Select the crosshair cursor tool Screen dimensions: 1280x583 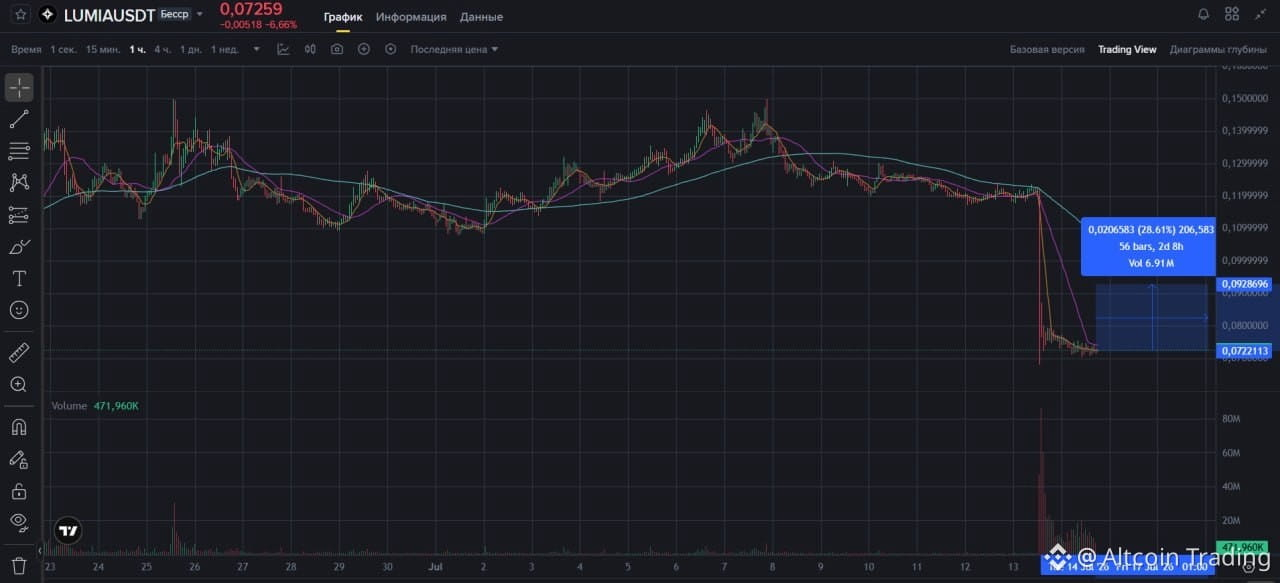pyautogui.click(x=19, y=87)
